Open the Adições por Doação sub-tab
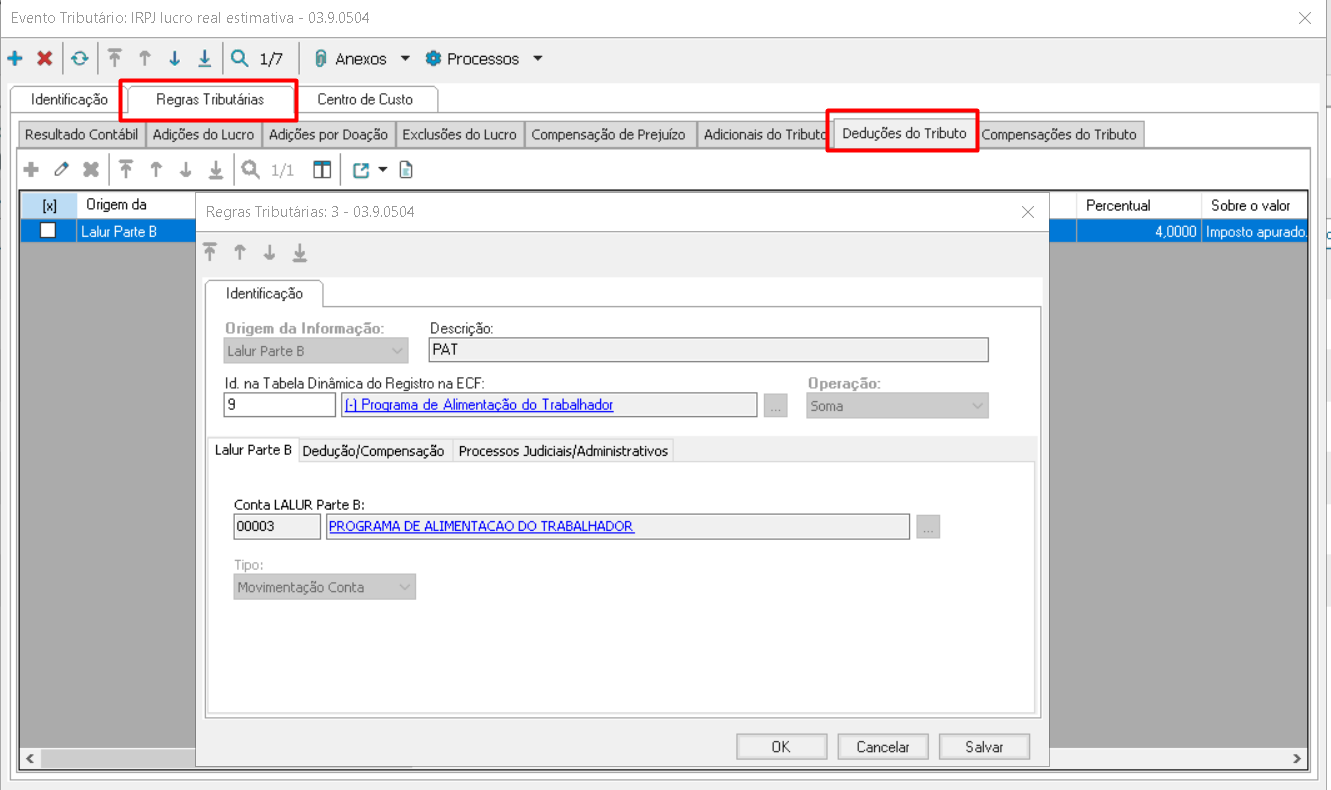Screen dimensions: 1331x790 point(329,134)
